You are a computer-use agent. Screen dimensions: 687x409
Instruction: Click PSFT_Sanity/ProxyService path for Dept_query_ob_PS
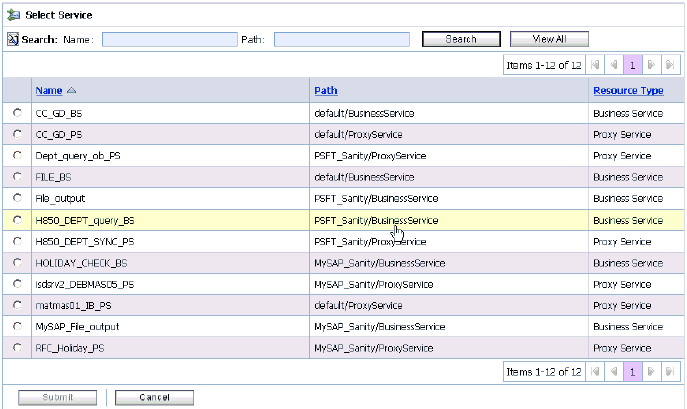pyautogui.click(x=370, y=156)
